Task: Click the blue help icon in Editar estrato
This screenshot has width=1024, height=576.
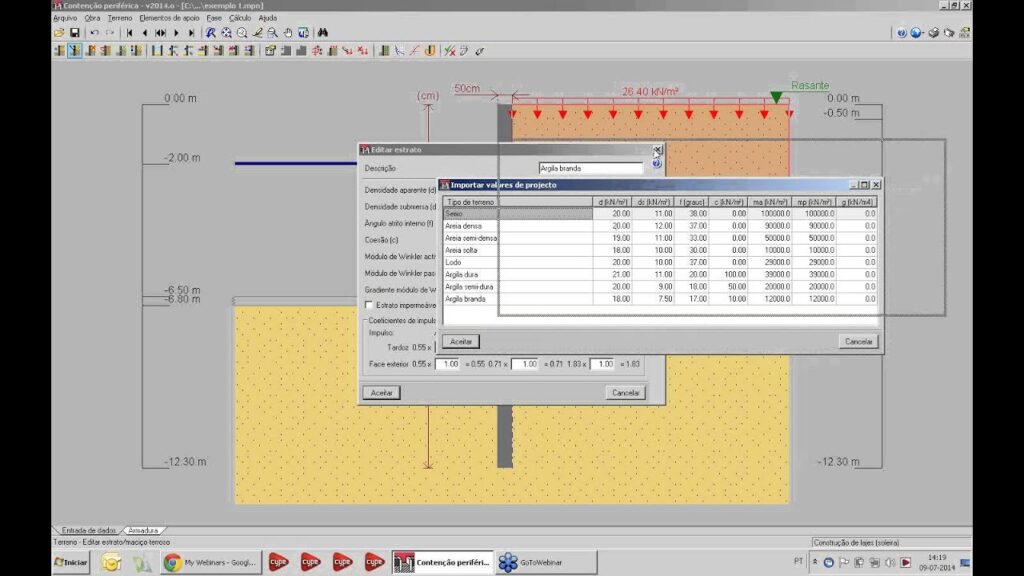Action: (x=657, y=163)
